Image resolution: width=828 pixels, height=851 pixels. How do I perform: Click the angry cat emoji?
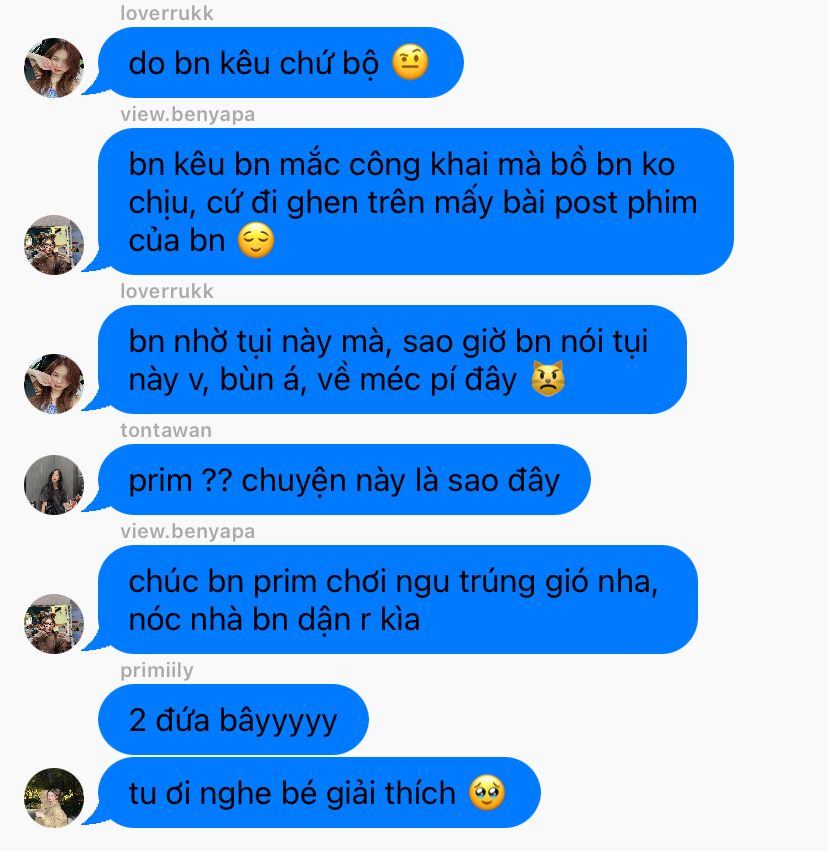point(548,378)
